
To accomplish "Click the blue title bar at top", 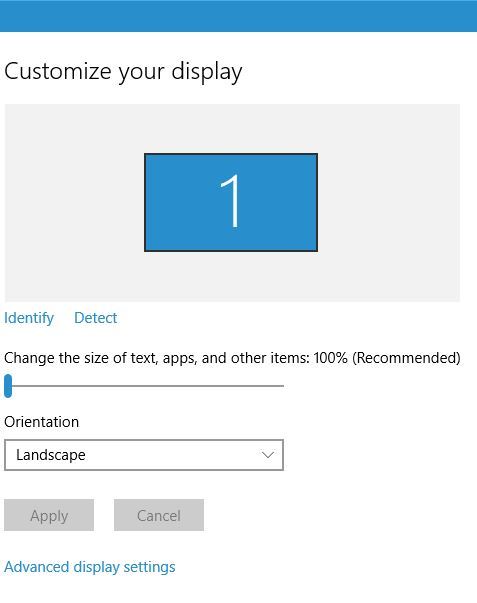I will (238, 16).
